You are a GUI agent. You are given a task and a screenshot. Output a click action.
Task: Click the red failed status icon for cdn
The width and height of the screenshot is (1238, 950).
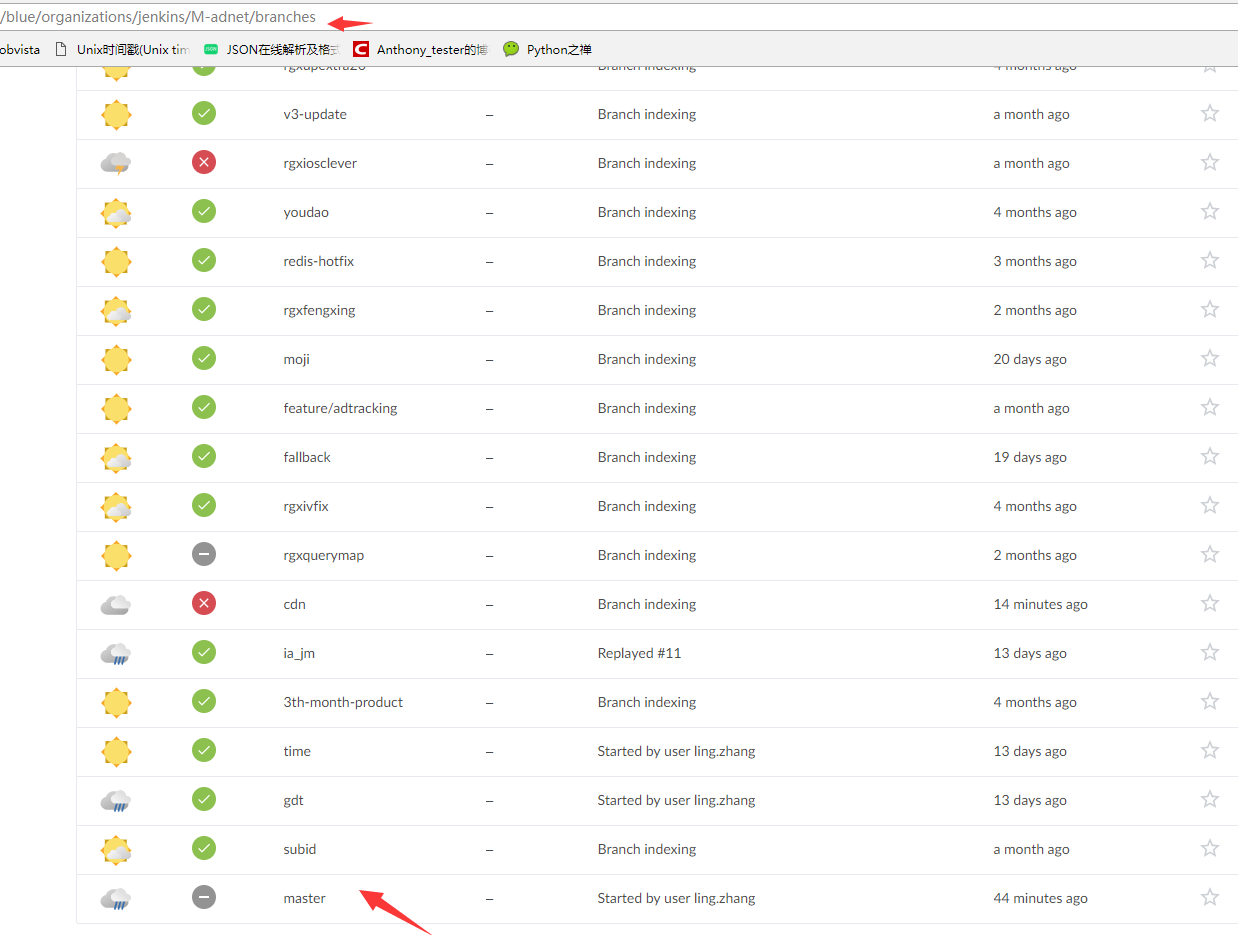click(204, 603)
